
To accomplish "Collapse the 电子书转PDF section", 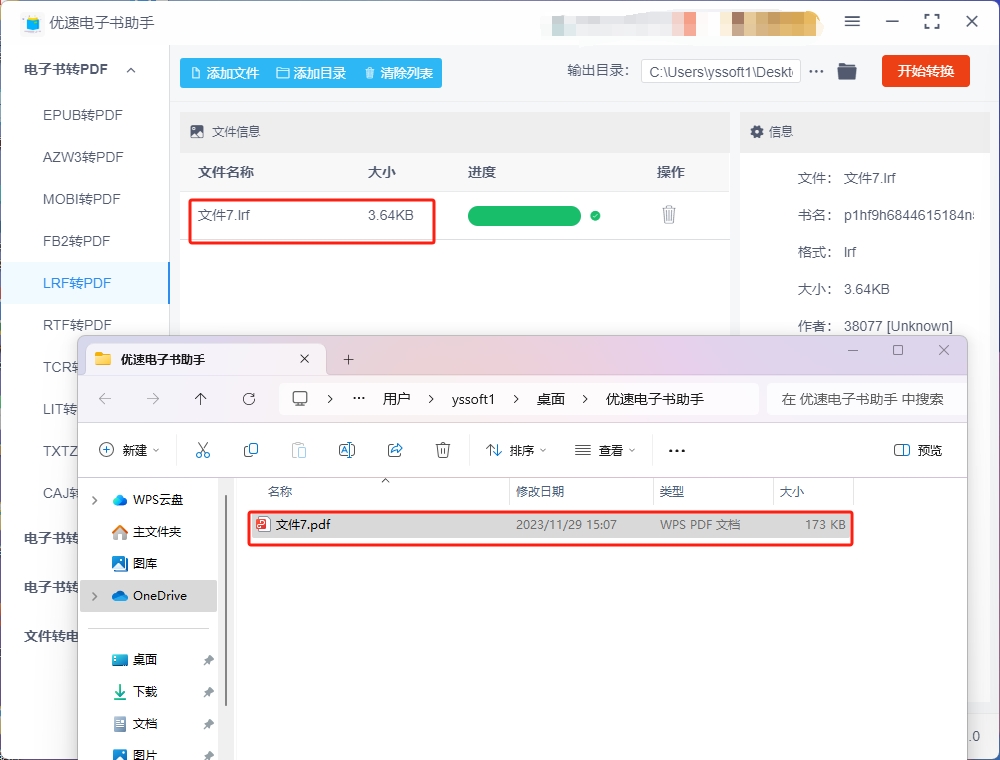I will click(131, 70).
